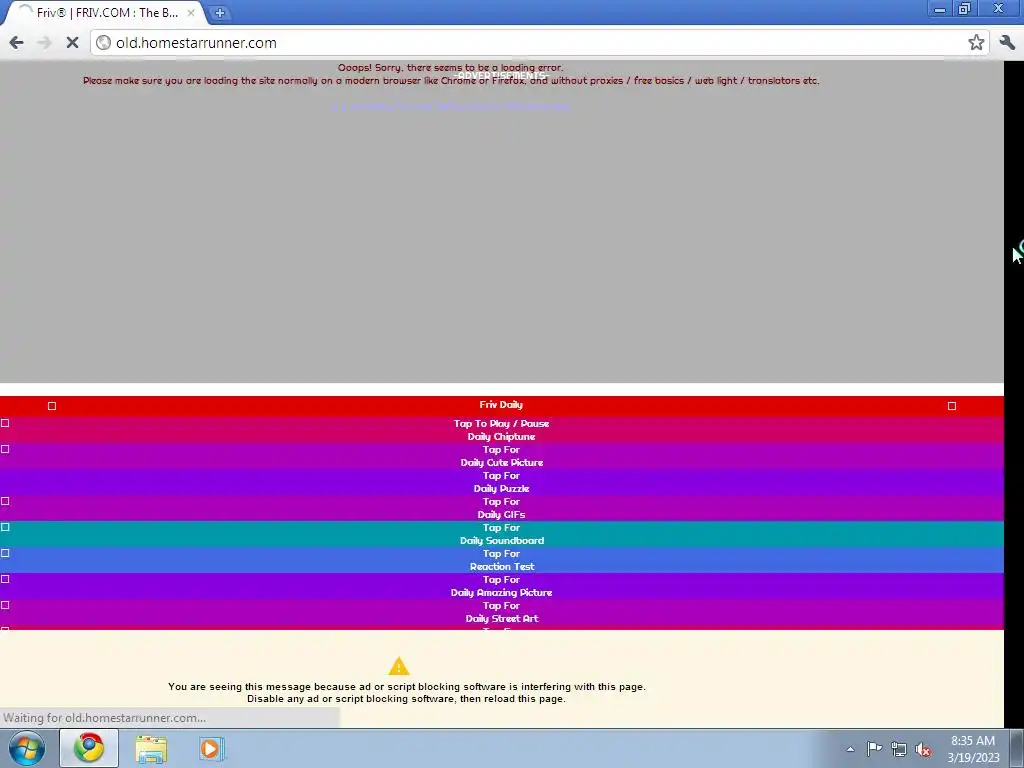Click the small square icon beside Daily Cute Picture

pos(5,449)
